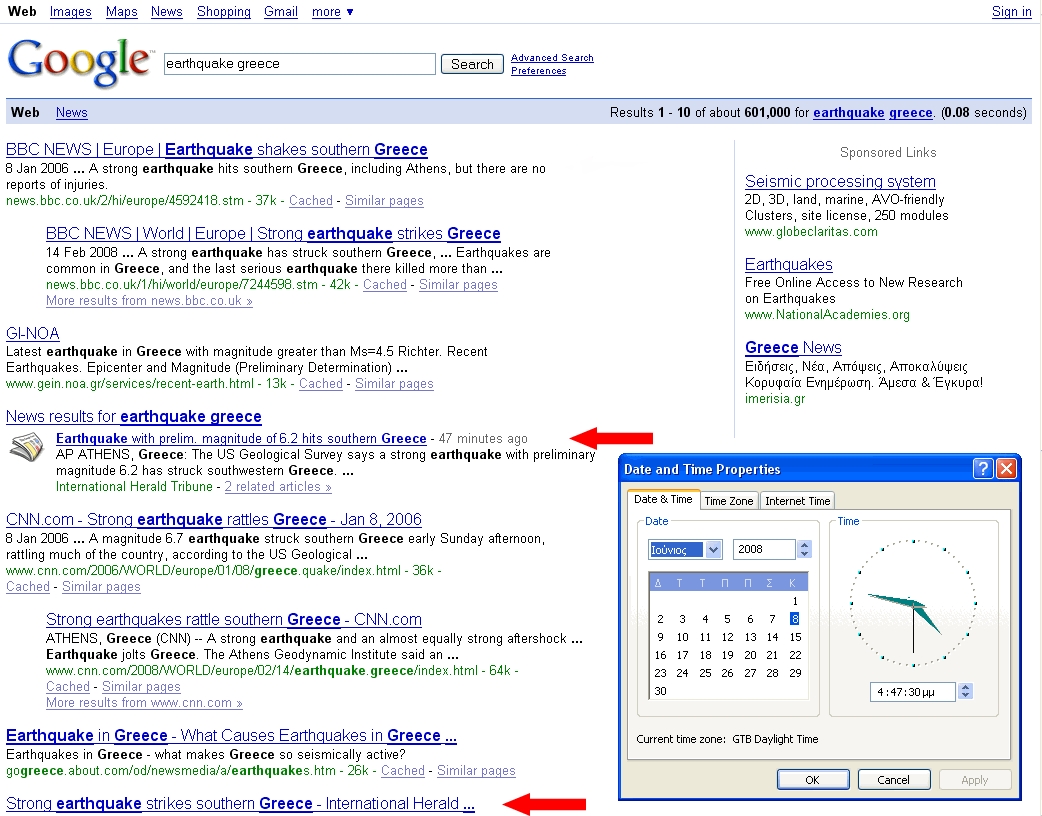The width and height of the screenshot is (1042, 816).
Task: Open CNN.com 'Strong earthquake rattles Greece' result
Action: click(x=214, y=520)
